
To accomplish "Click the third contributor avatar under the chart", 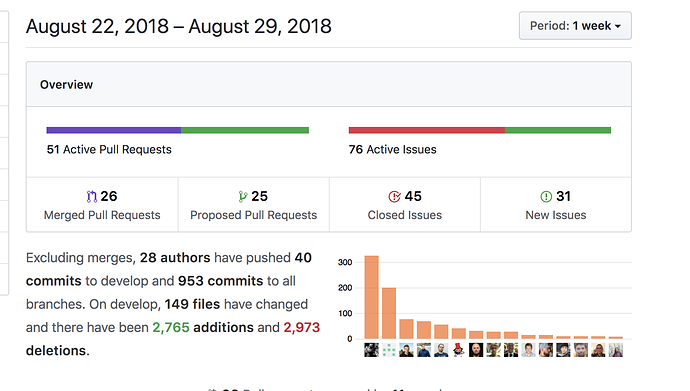I will pyautogui.click(x=406, y=350).
